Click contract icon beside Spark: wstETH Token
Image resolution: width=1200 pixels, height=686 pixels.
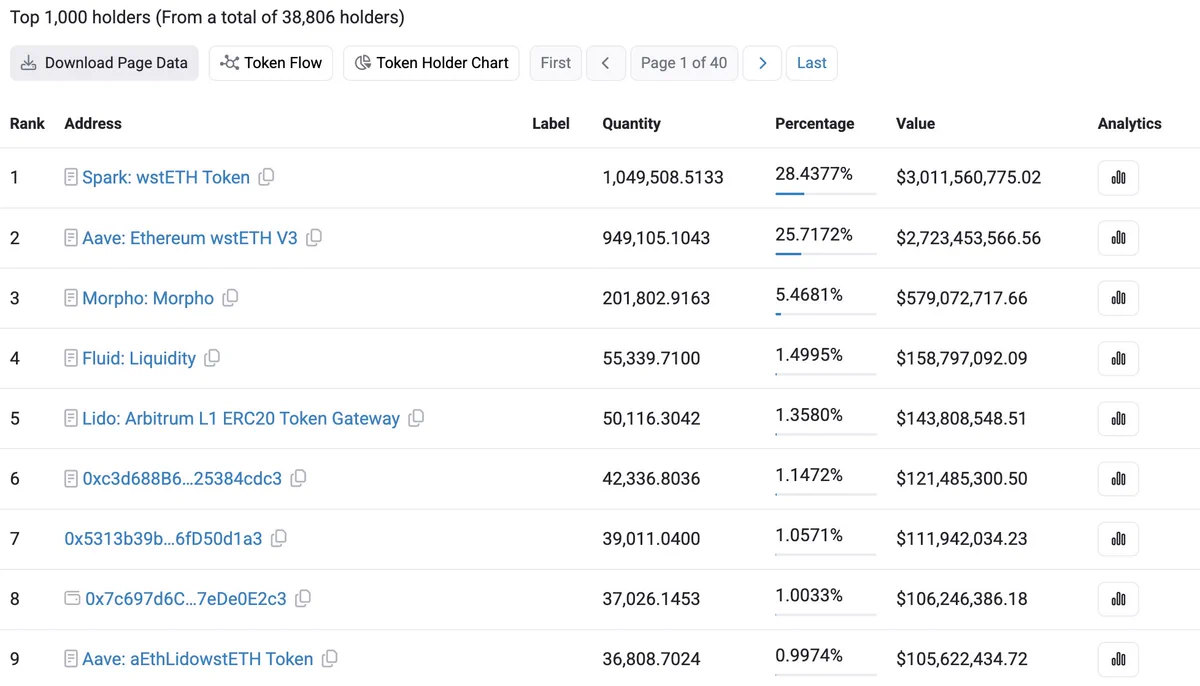tap(71, 177)
